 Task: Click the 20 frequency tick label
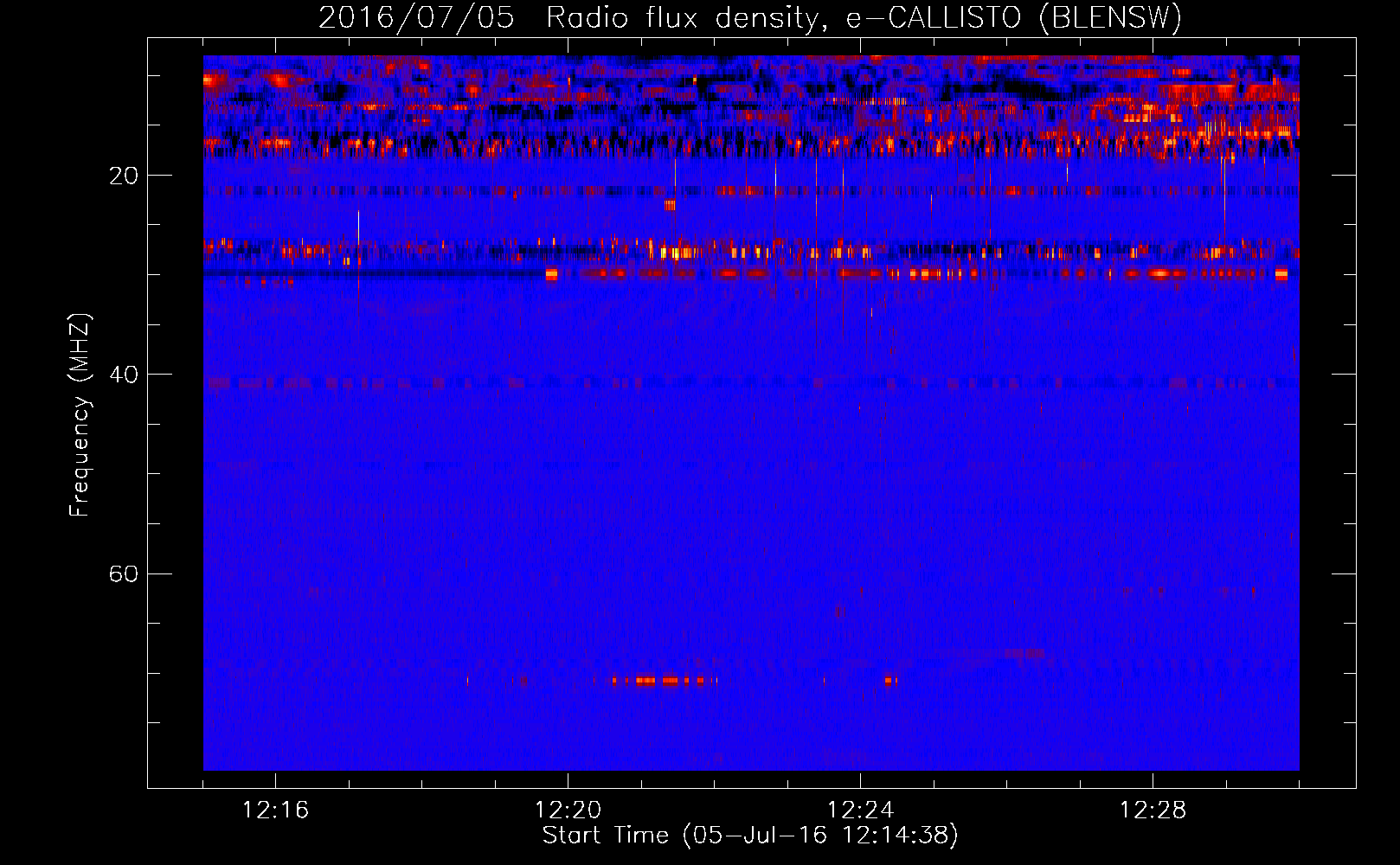123,176
